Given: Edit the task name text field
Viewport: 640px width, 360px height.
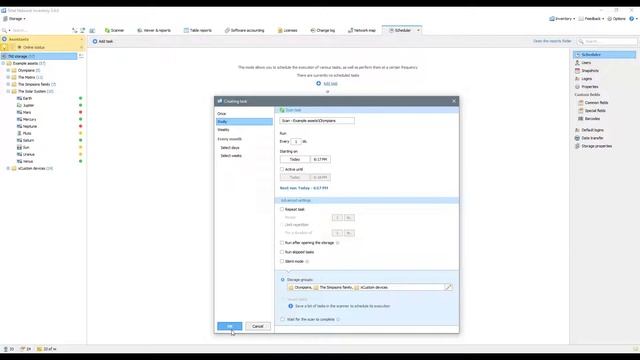Looking at the screenshot, I should click(317, 121).
